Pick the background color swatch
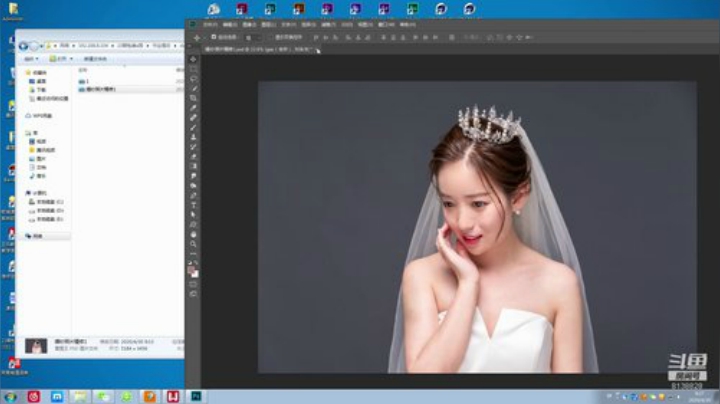 pos(196,274)
